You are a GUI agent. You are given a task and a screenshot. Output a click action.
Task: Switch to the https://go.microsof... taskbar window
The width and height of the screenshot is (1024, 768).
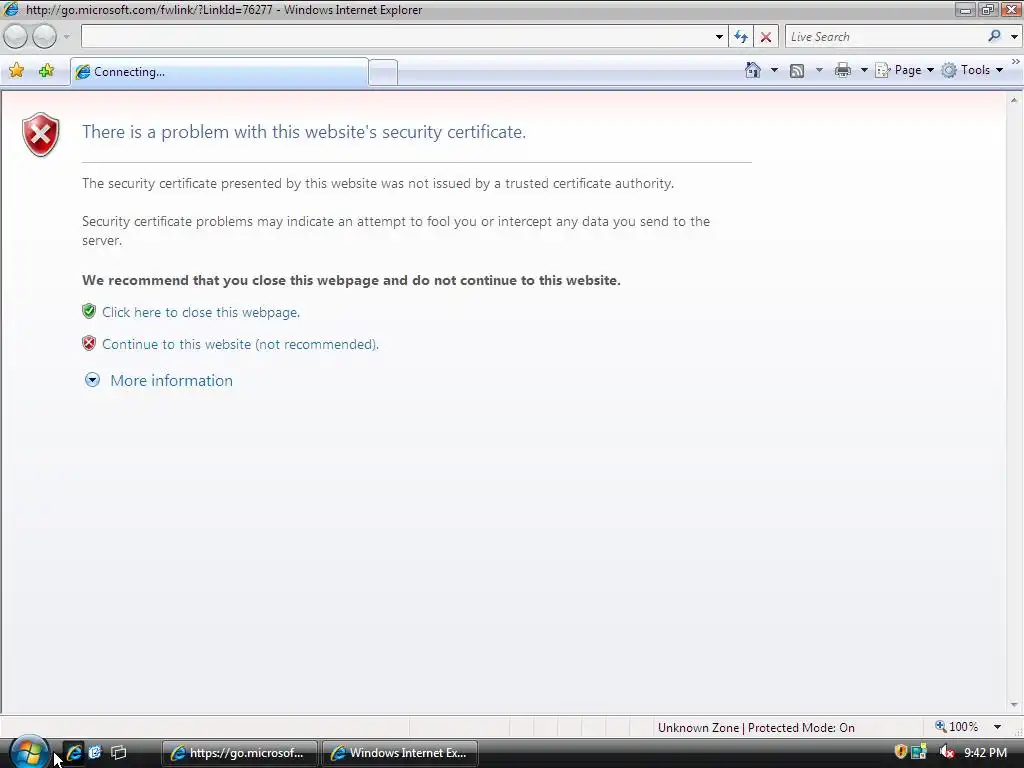[239, 753]
